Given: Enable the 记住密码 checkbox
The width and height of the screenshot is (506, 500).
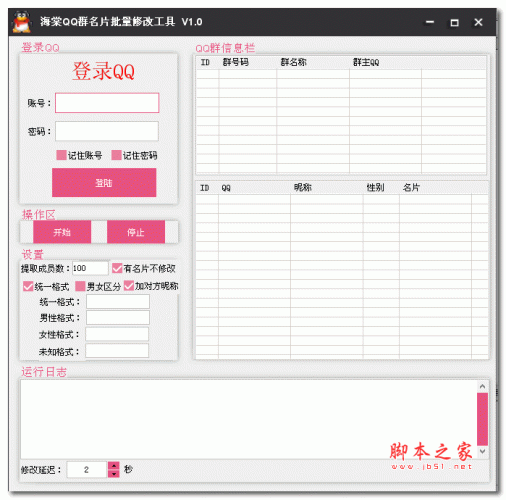Looking at the screenshot, I should pyautogui.click(x=116, y=155).
